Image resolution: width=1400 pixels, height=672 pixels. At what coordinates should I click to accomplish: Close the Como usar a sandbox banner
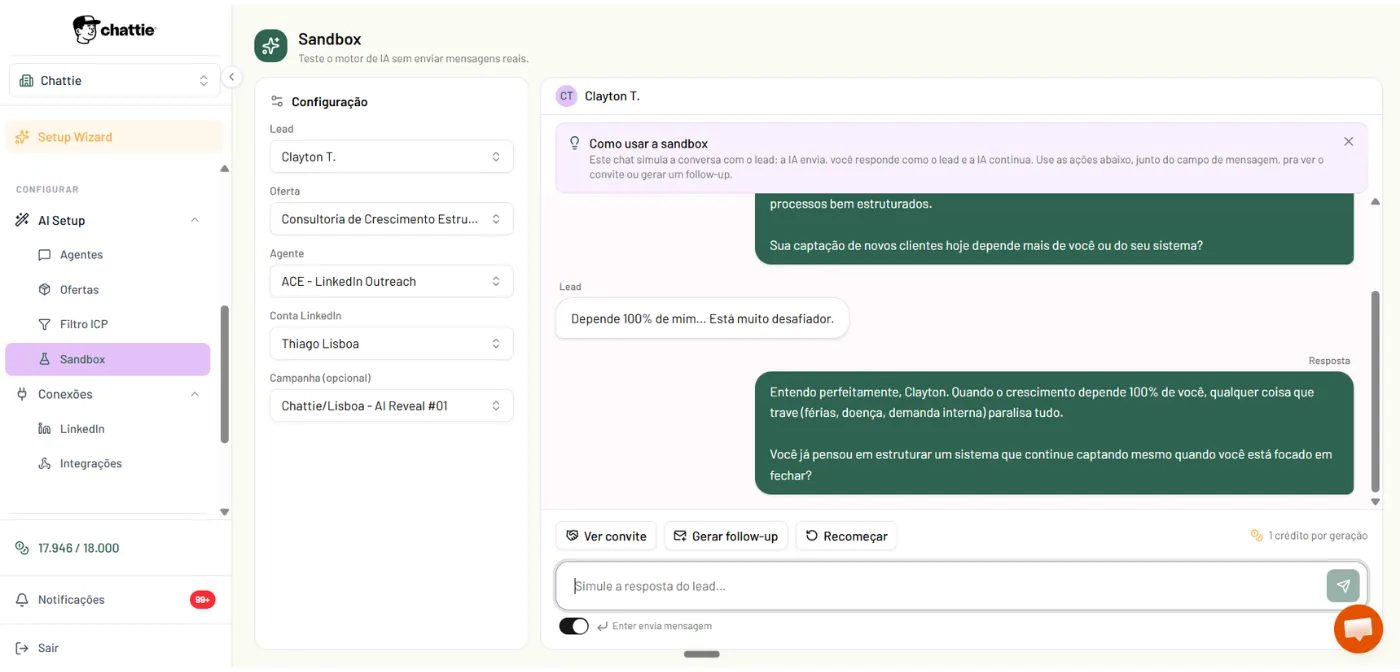tap(1348, 142)
